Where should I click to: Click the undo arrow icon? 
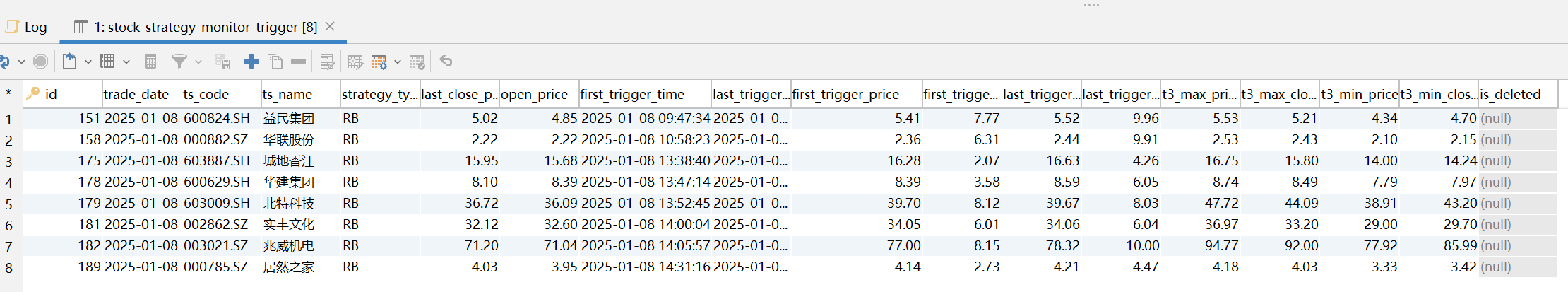point(446,62)
